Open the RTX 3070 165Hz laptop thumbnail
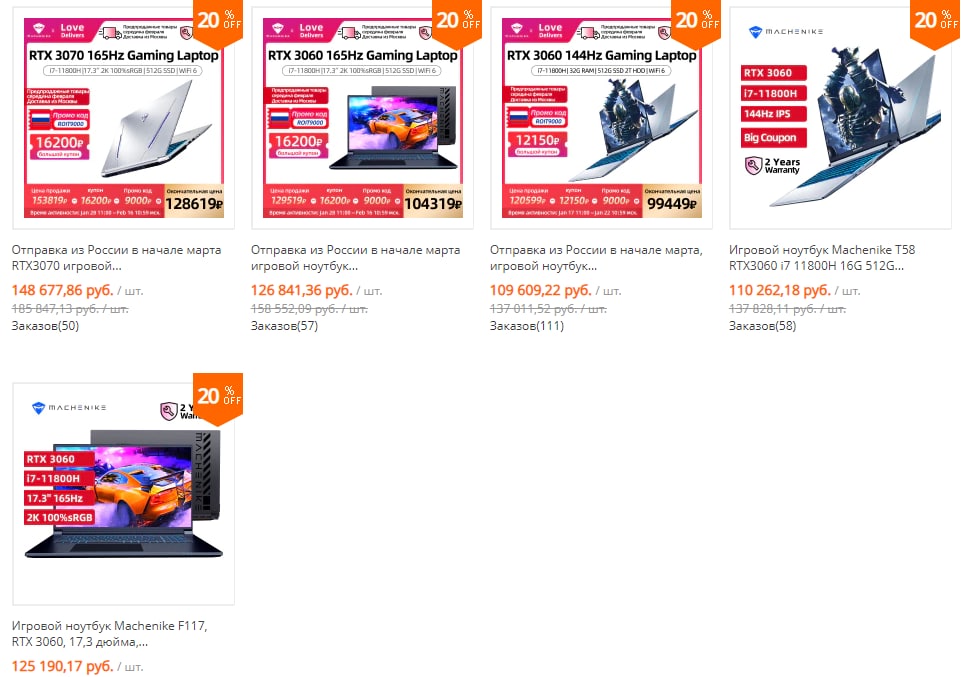 (x=123, y=118)
